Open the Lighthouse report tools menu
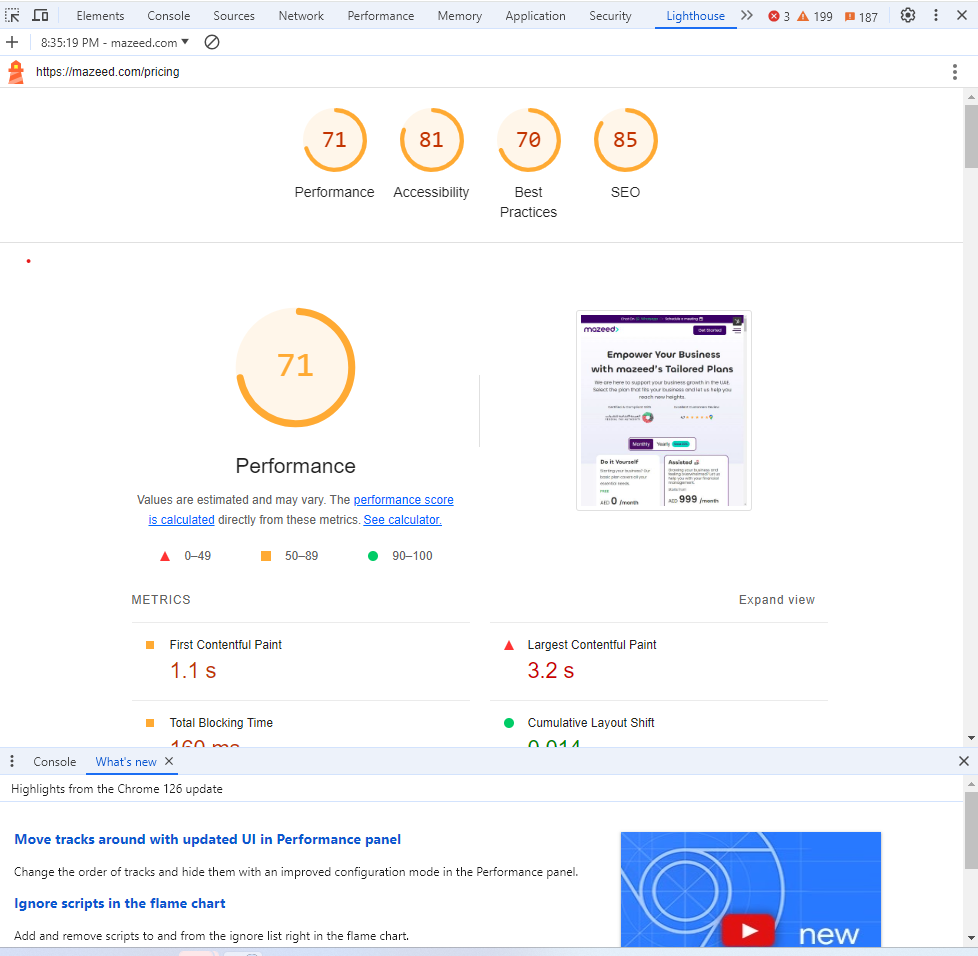Viewport: 978px width, 956px height. point(955,71)
